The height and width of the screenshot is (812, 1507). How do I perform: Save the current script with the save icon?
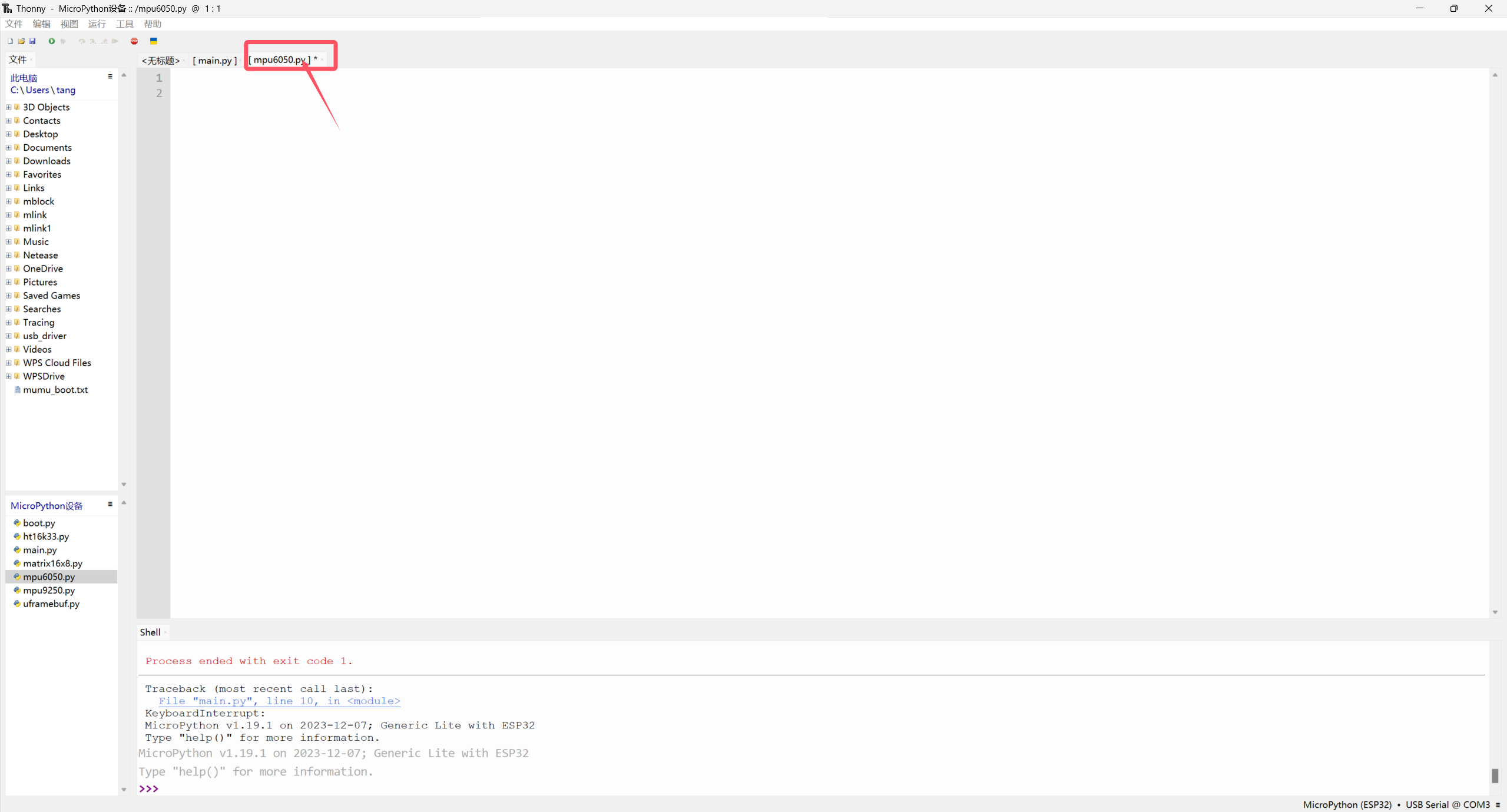(32, 41)
